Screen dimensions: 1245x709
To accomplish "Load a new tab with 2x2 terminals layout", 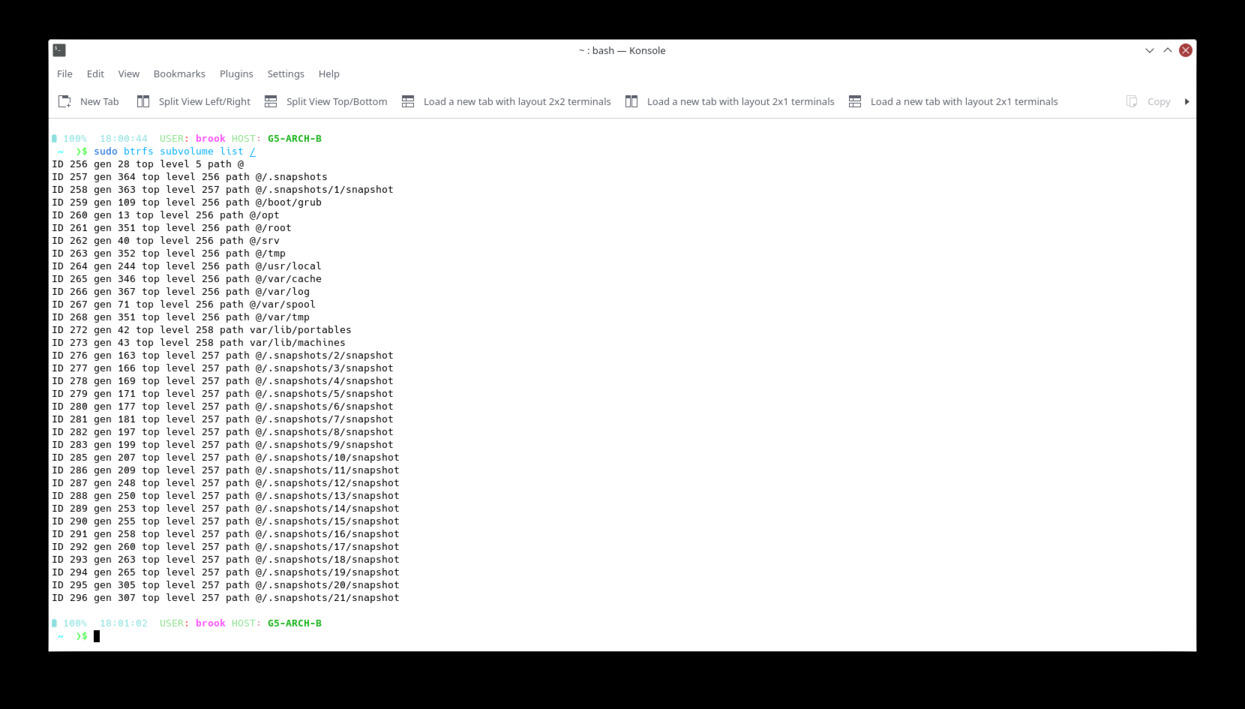I will [x=407, y=101].
